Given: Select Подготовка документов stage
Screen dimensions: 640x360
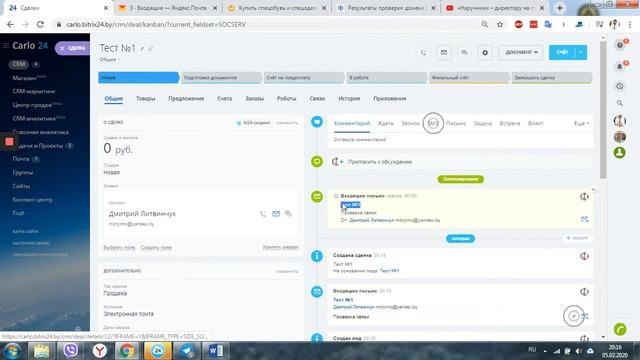Looking at the screenshot, I should [221, 78].
